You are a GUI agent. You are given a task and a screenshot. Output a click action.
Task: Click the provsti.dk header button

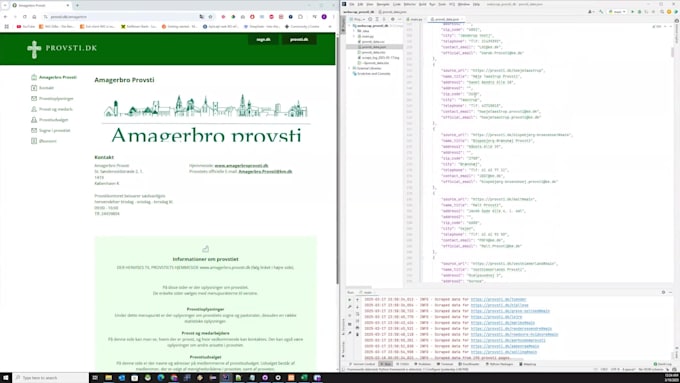pos(299,39)
